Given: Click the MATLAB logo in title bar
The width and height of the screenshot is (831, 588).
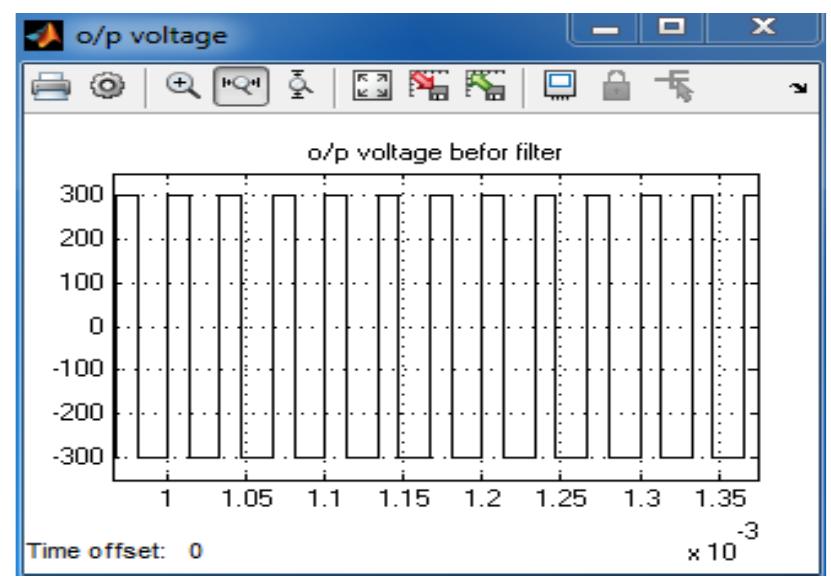Looking at the screenshot, I should click(x=43, y=36).
